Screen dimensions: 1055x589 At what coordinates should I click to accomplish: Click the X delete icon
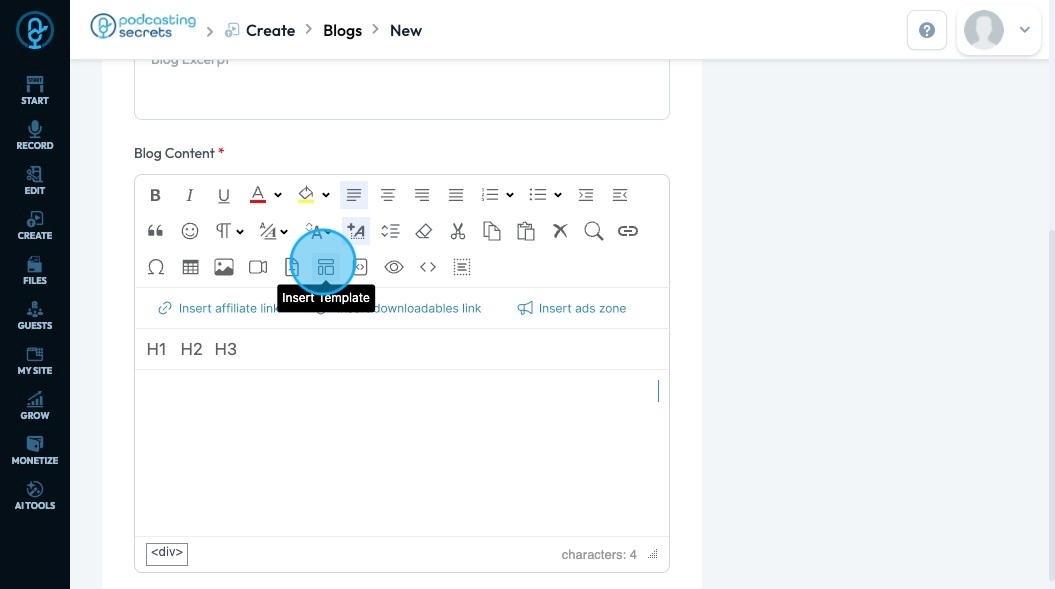tap(560, 231)
